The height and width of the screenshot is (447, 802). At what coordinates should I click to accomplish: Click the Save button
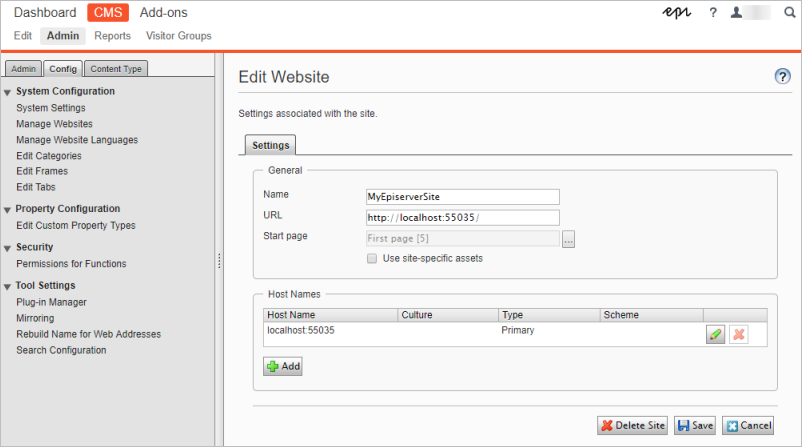click(694, 425)
